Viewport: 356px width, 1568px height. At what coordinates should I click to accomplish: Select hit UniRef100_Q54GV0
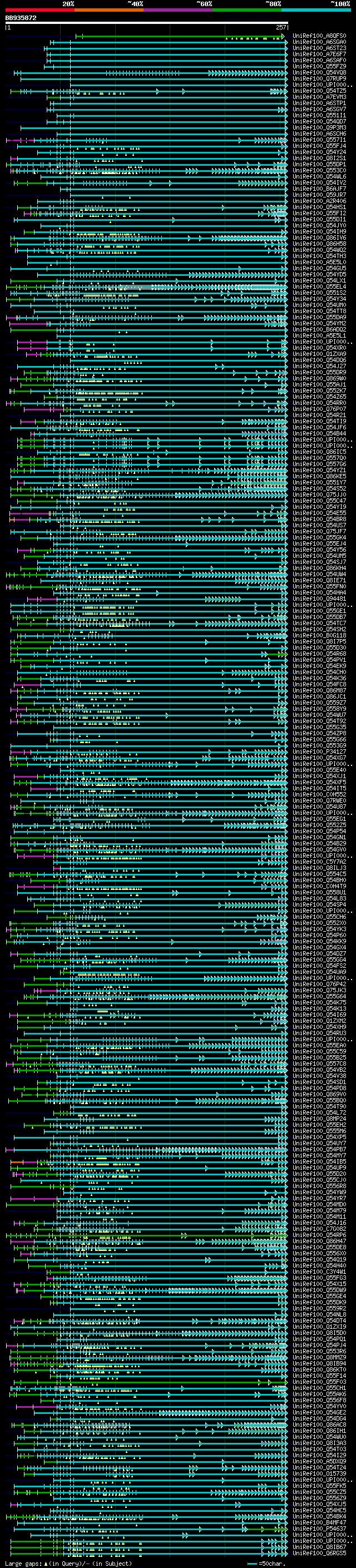pyautogui.click(x=319, y=849)
